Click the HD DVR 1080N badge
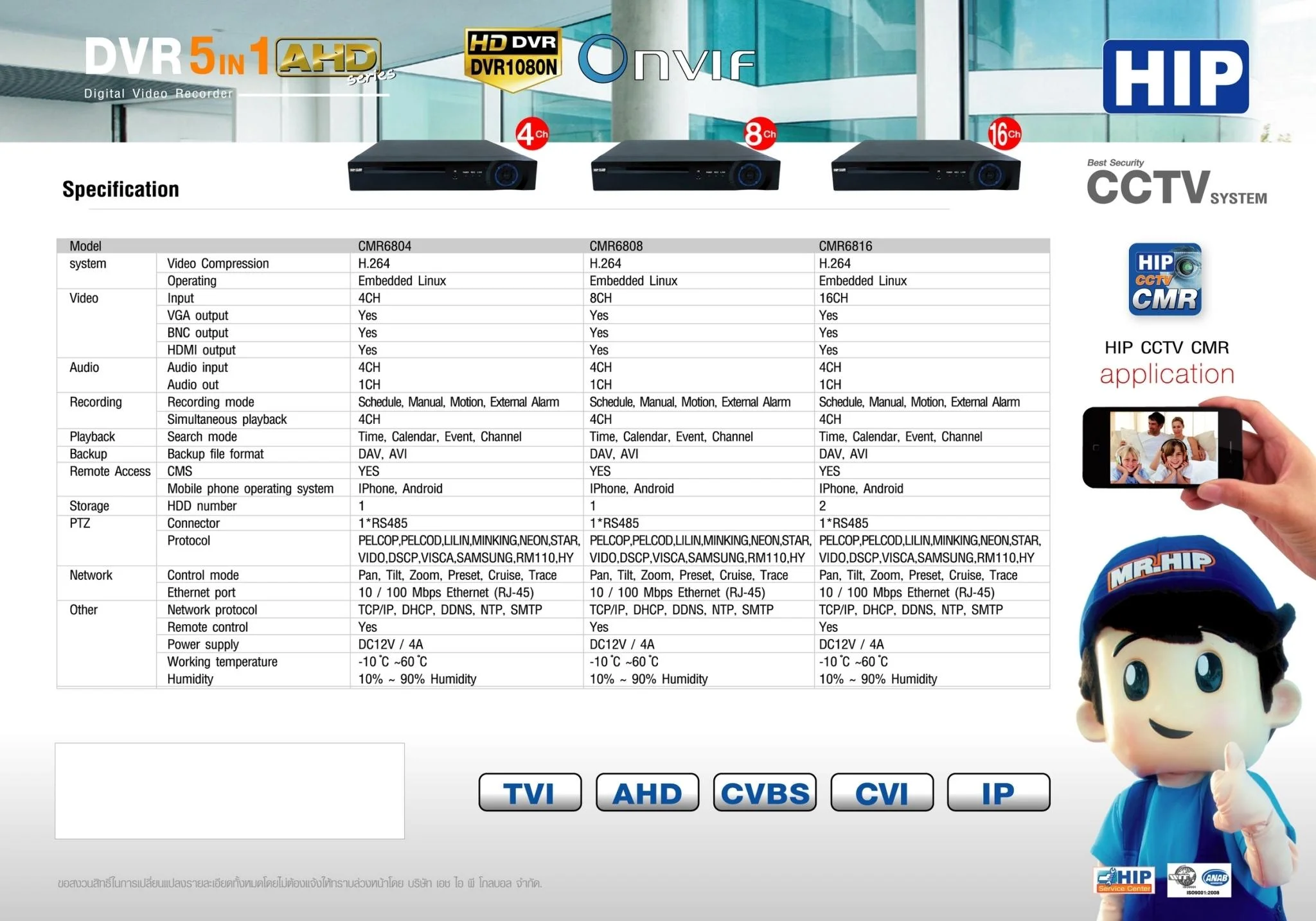Image resolution: width=1316 pixels, height=921 pixels. pos(513,59)
